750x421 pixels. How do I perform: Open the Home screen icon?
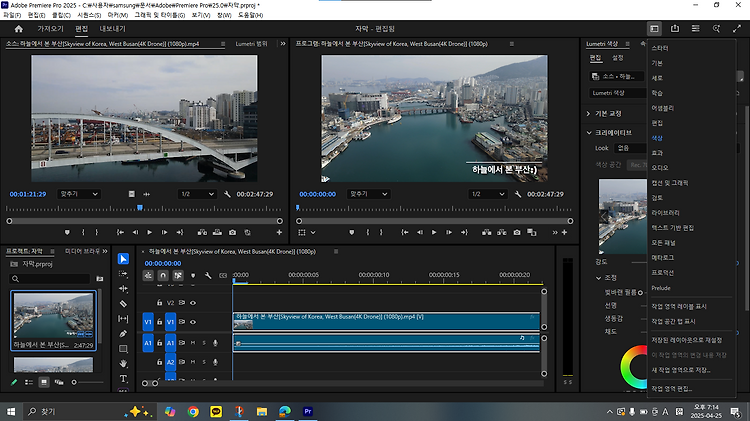(x=18, y=29)
